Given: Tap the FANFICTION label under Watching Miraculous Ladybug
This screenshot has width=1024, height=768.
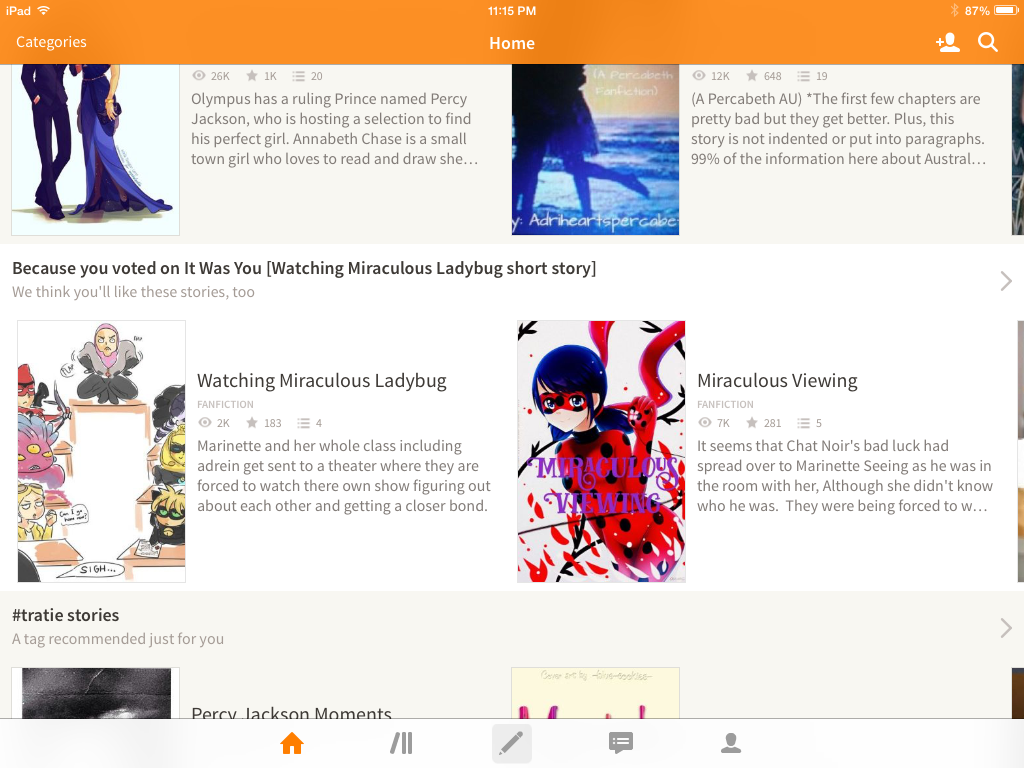Looking at the screenshot, I should (x=225, y=404).
